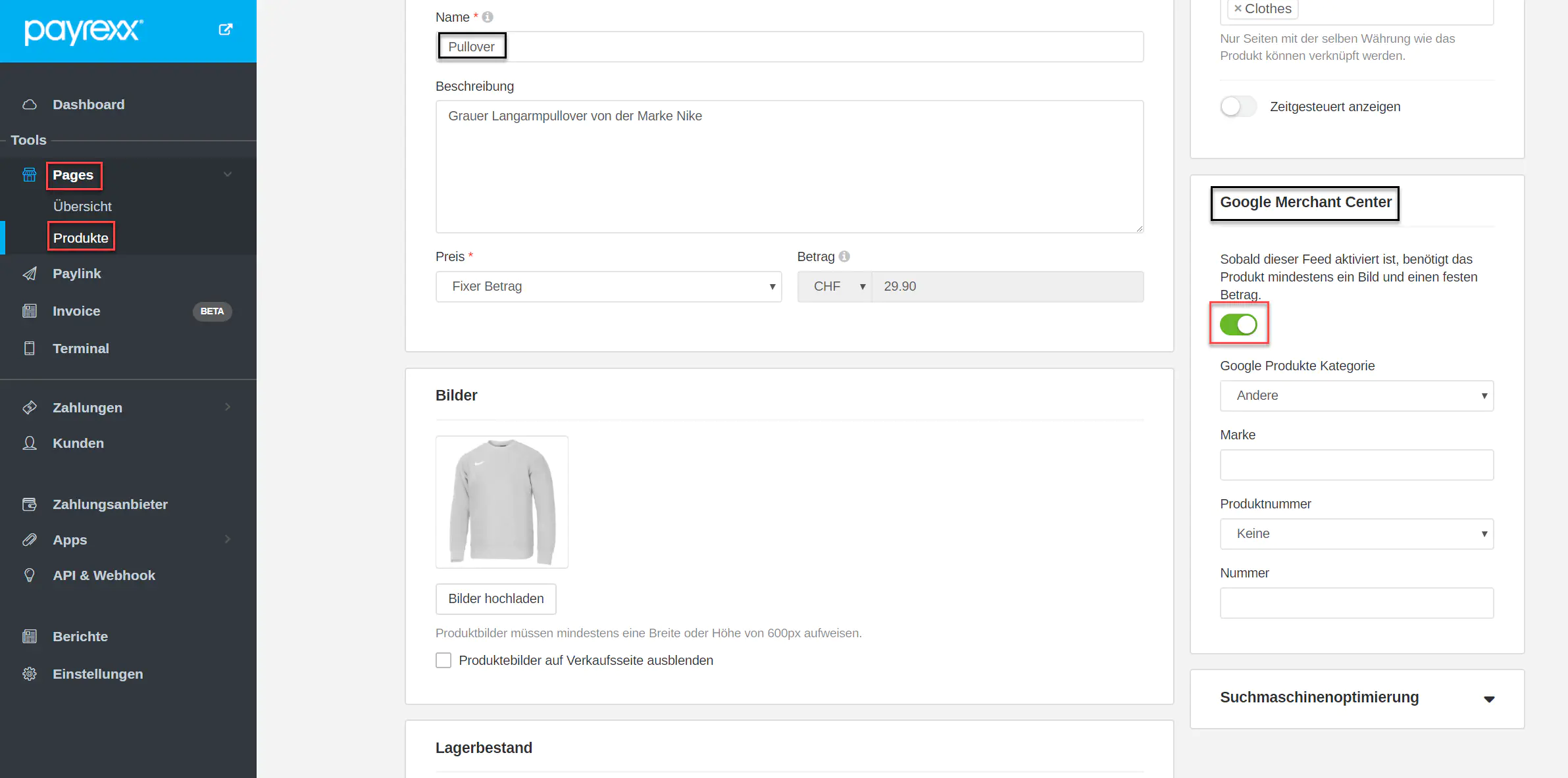The height and width of the screenshot is (778, 1568).
Task: Click the external link icon beside Payrexx logo
Action: tap(225, 30)
